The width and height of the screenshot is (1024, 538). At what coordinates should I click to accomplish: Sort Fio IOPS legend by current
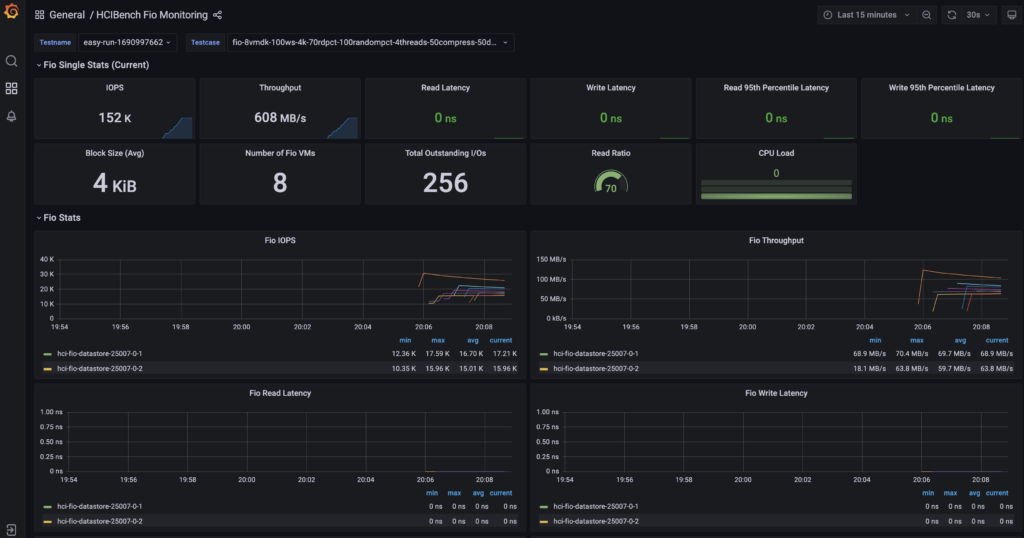coord(501,340)
